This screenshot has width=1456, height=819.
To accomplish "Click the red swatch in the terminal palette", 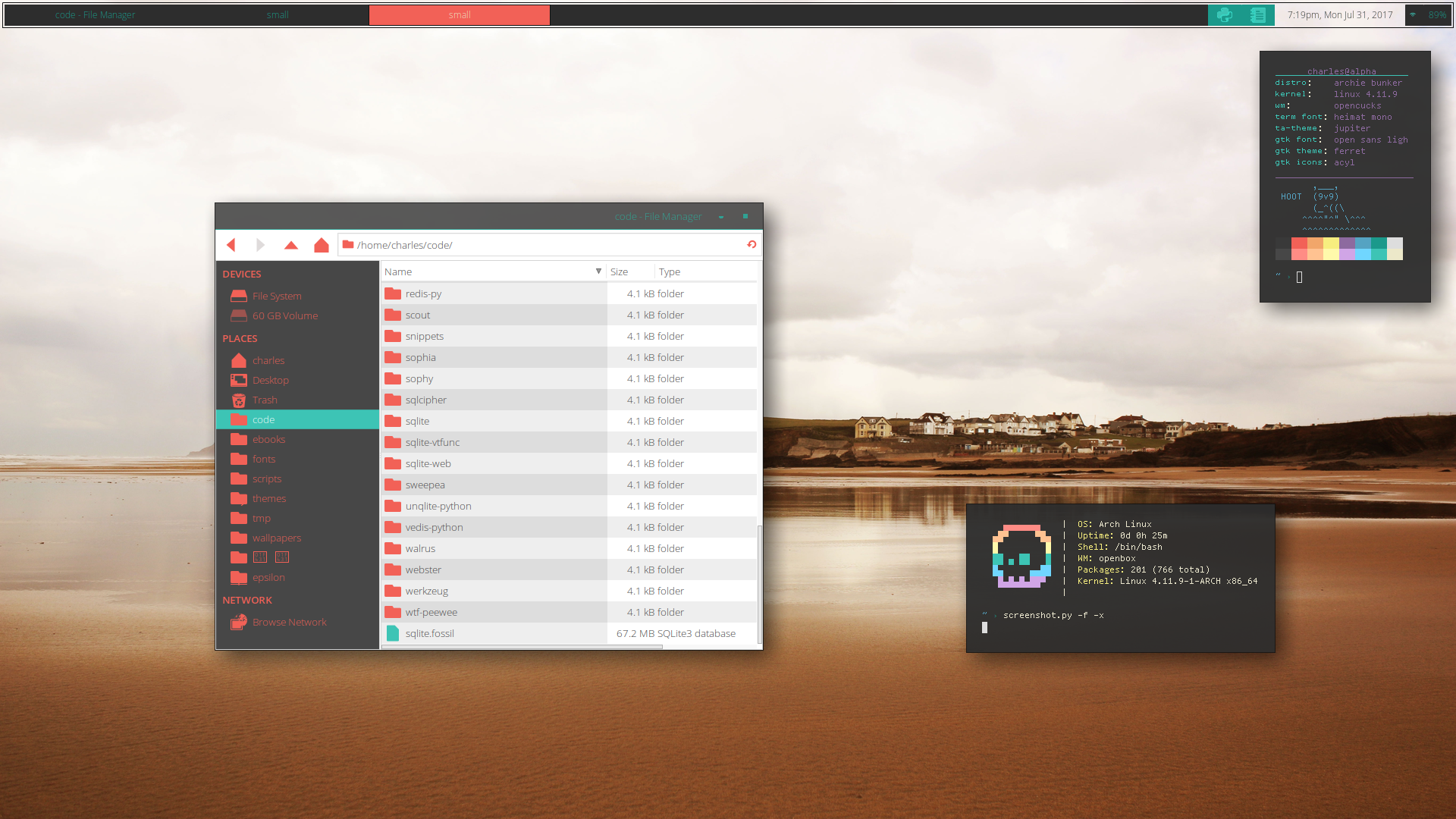I will coord(1299,244).
